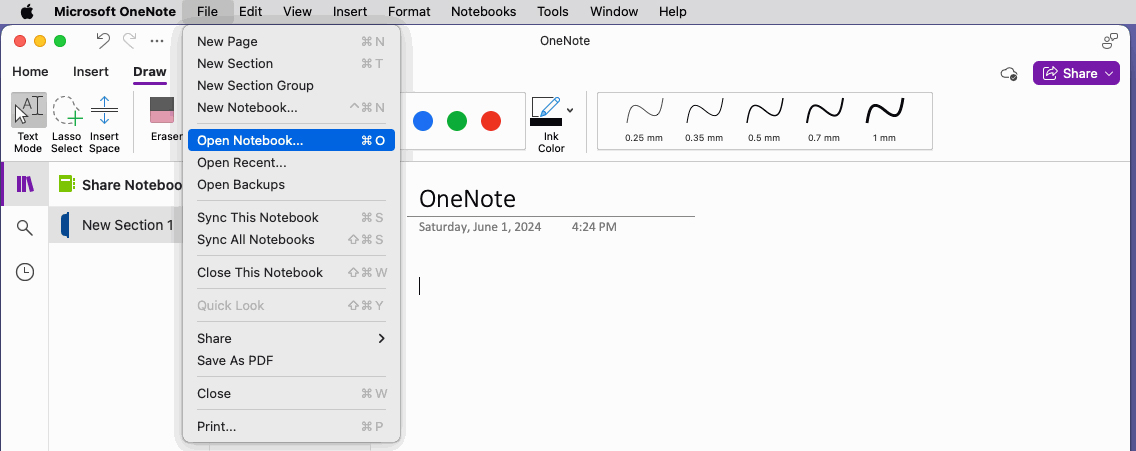Expand the Ink Color dropdown arrow
This screenshot has width=1136, height=451.
tap(570, 111)
